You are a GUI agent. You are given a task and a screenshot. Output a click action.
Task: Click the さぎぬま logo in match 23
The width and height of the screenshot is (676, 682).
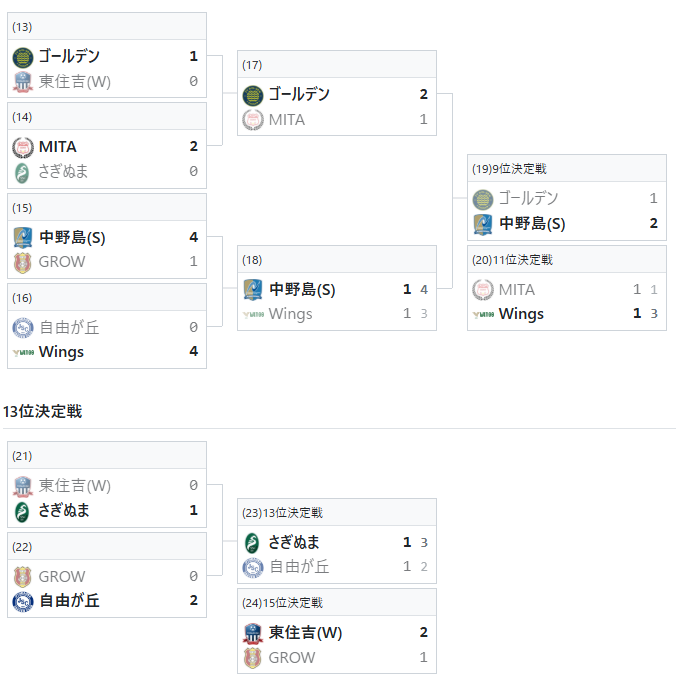click(252, 543)
